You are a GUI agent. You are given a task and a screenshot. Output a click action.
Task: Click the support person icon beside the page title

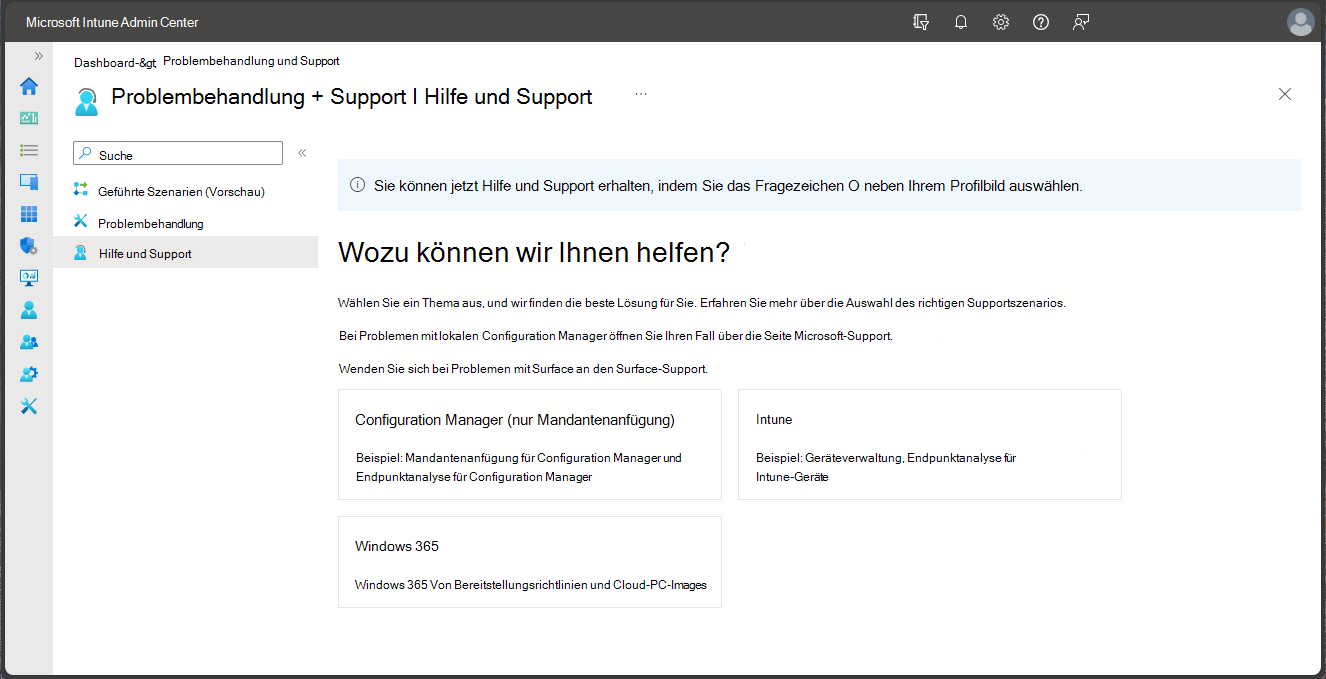[x=87, y=100]
